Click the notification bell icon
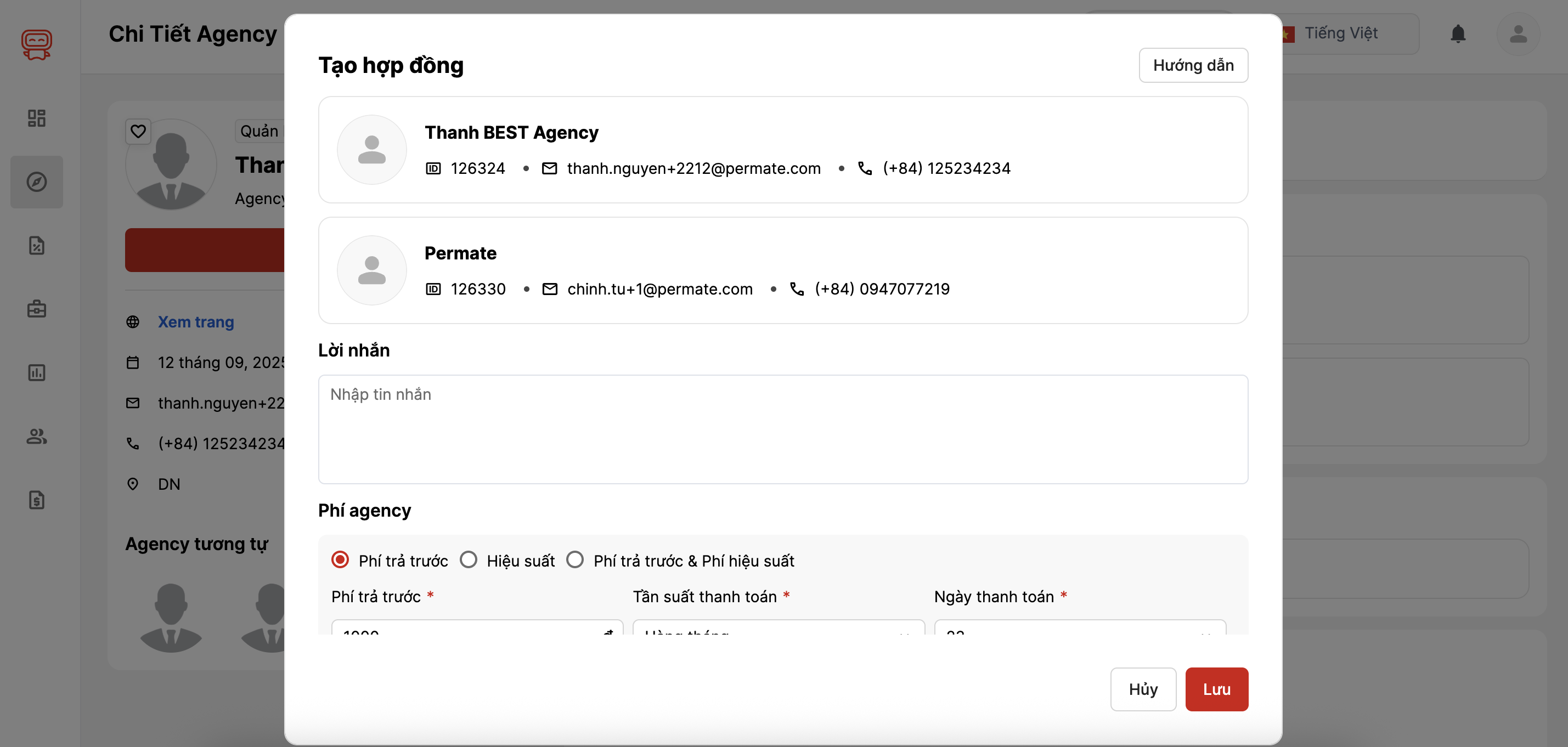 (1457, 33)
